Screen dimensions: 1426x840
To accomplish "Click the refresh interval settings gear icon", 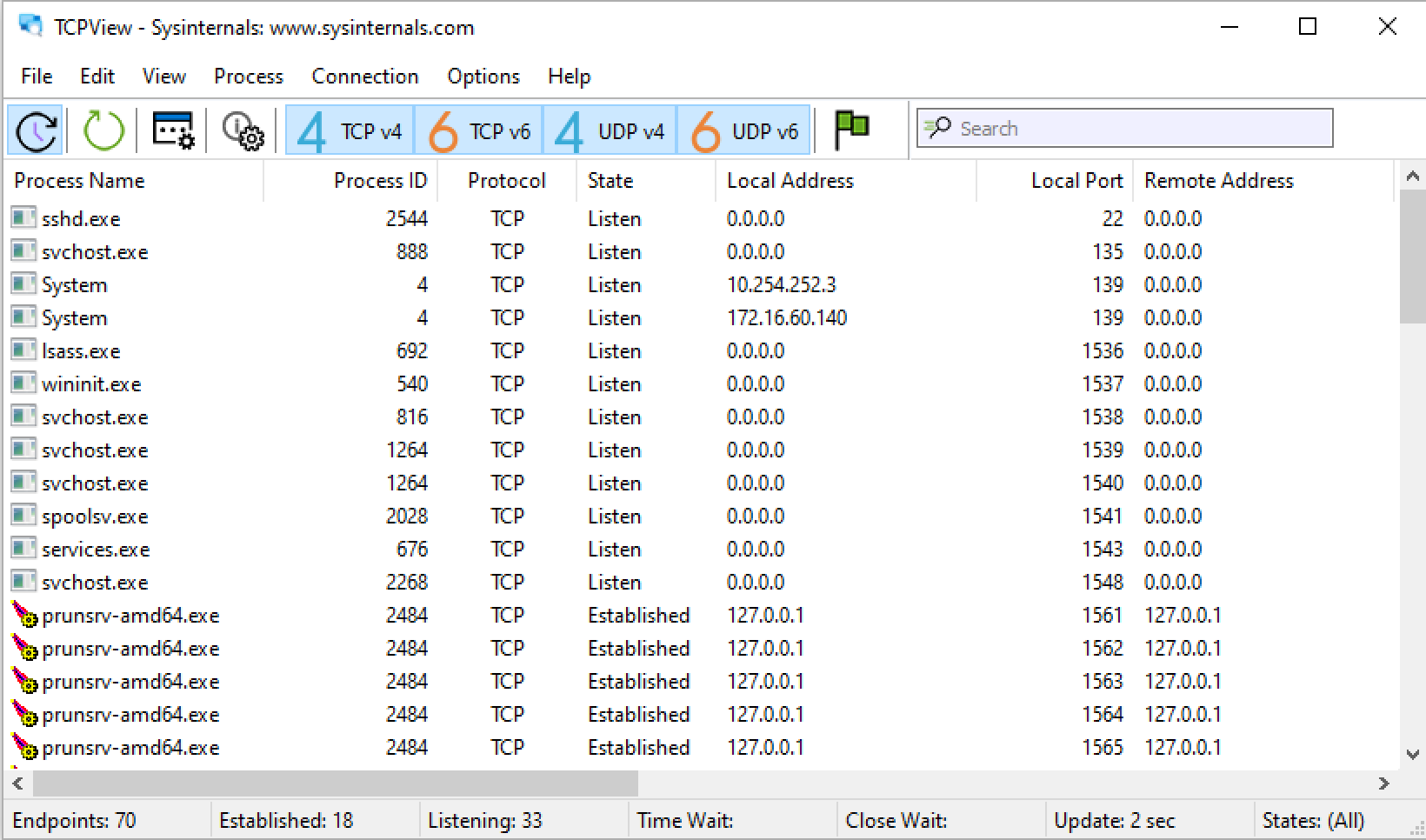I will pyautogui.click(x=242, y=130).
